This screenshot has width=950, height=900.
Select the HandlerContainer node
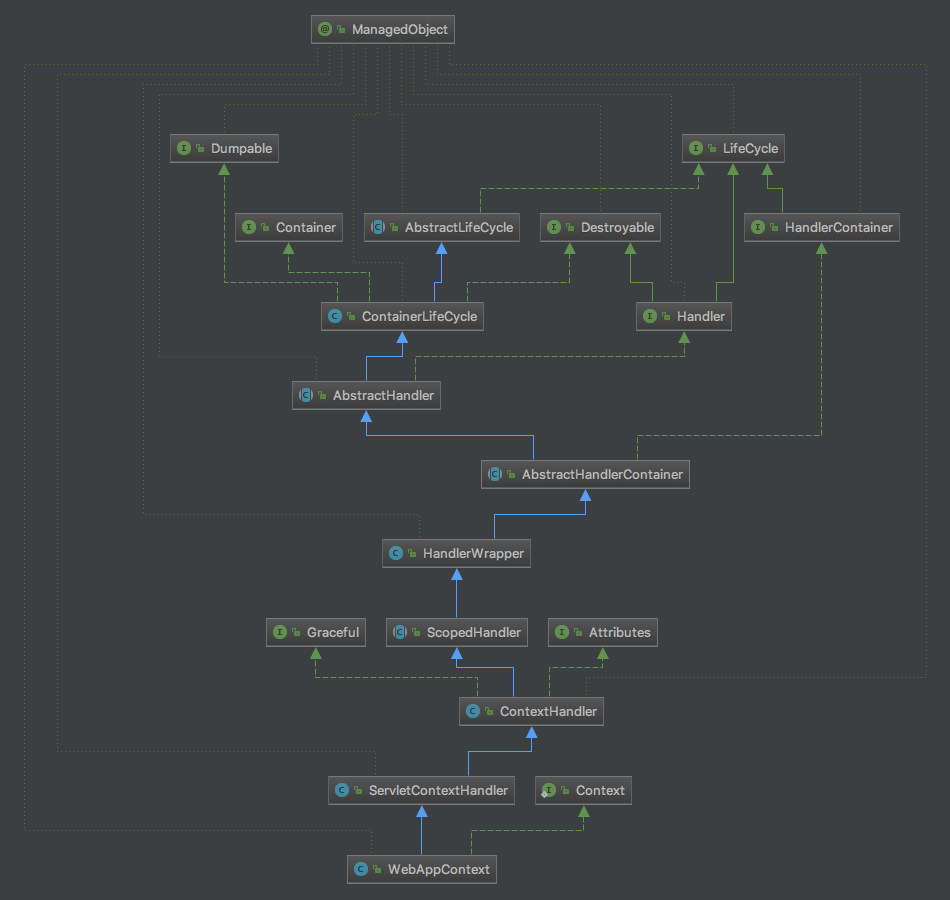822,227
